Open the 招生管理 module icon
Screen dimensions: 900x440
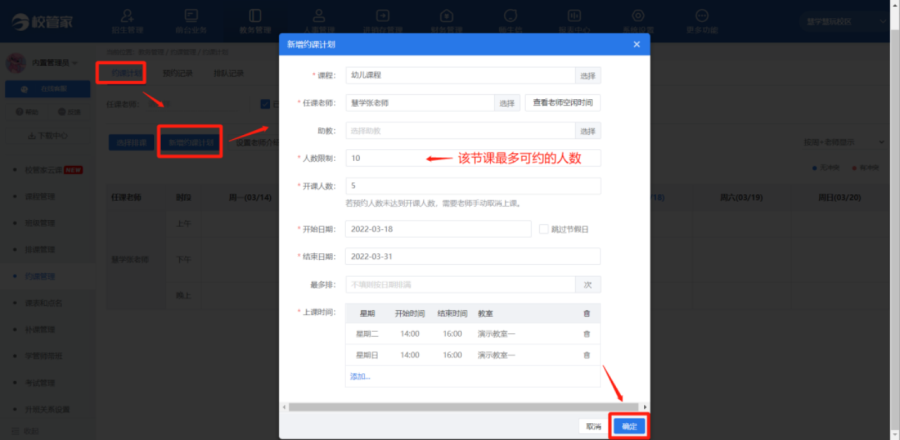[127, 15]
